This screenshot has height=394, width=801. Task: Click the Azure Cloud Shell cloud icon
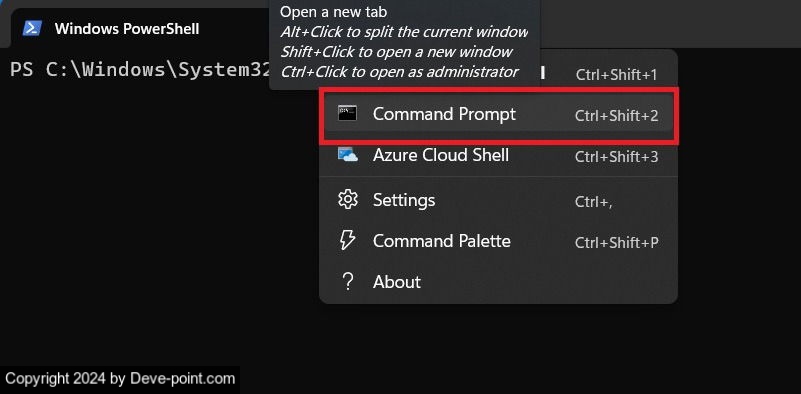tap(347, 154)
